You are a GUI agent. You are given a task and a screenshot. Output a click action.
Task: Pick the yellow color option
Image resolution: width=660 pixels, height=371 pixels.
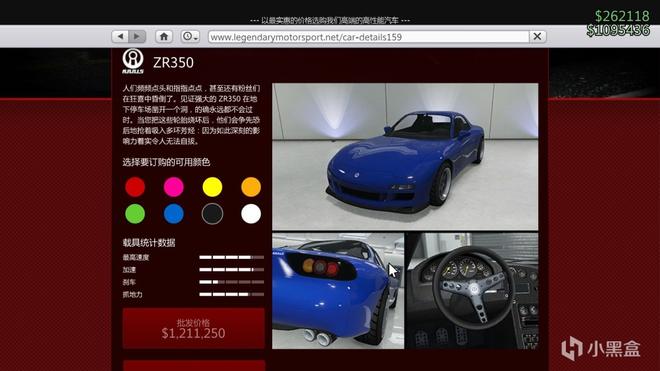tap(212, 187)
